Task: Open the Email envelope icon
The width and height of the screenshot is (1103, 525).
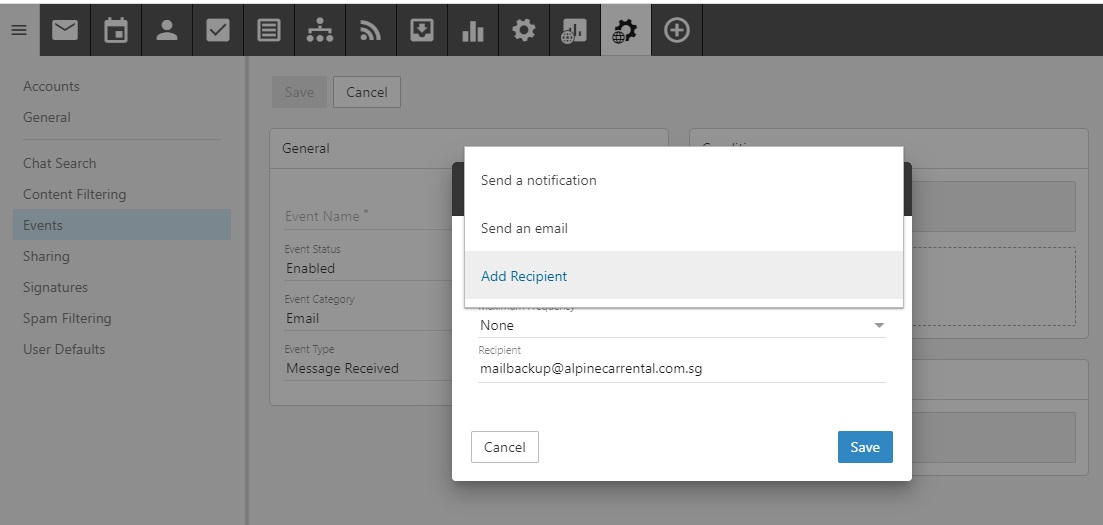Action: click(65, 31)
